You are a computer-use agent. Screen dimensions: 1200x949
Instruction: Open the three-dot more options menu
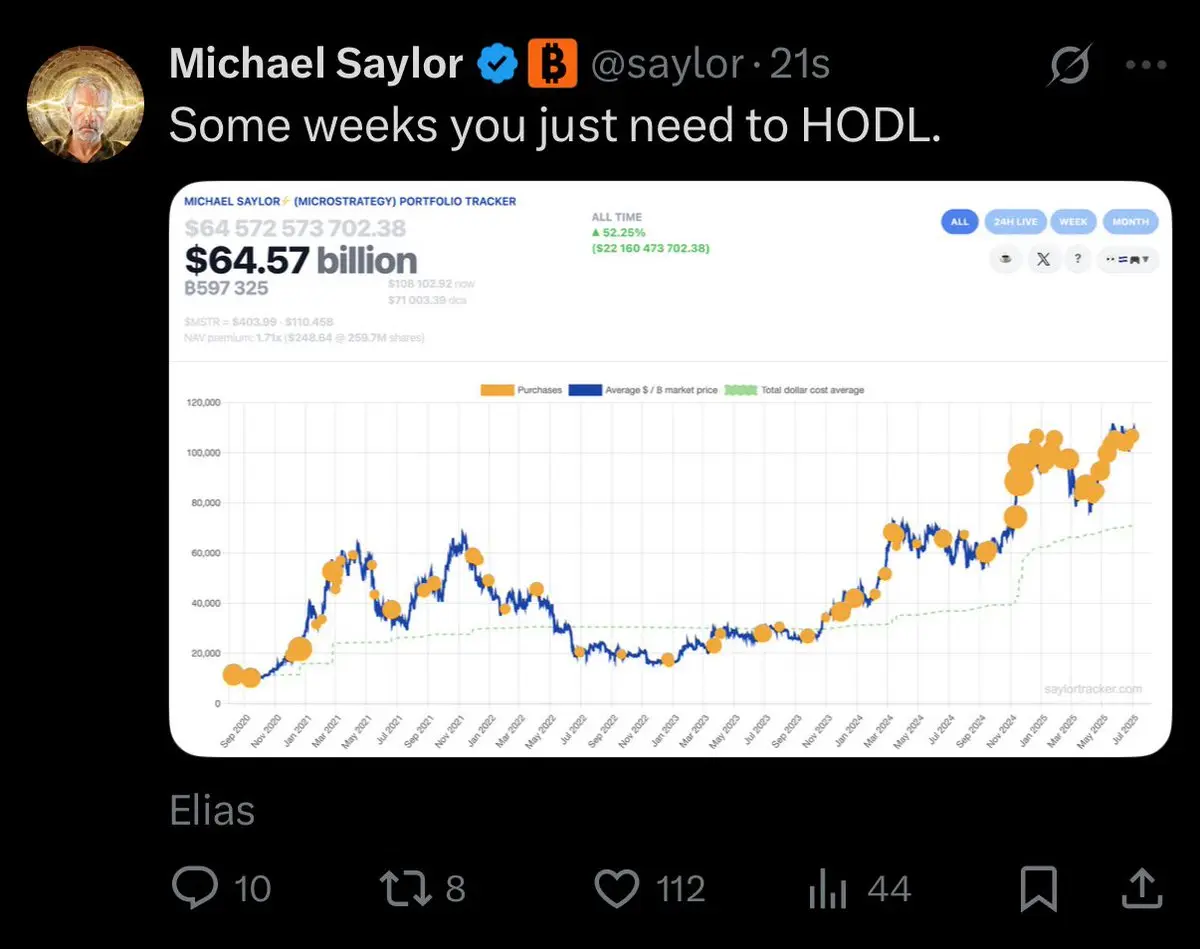1146,65
